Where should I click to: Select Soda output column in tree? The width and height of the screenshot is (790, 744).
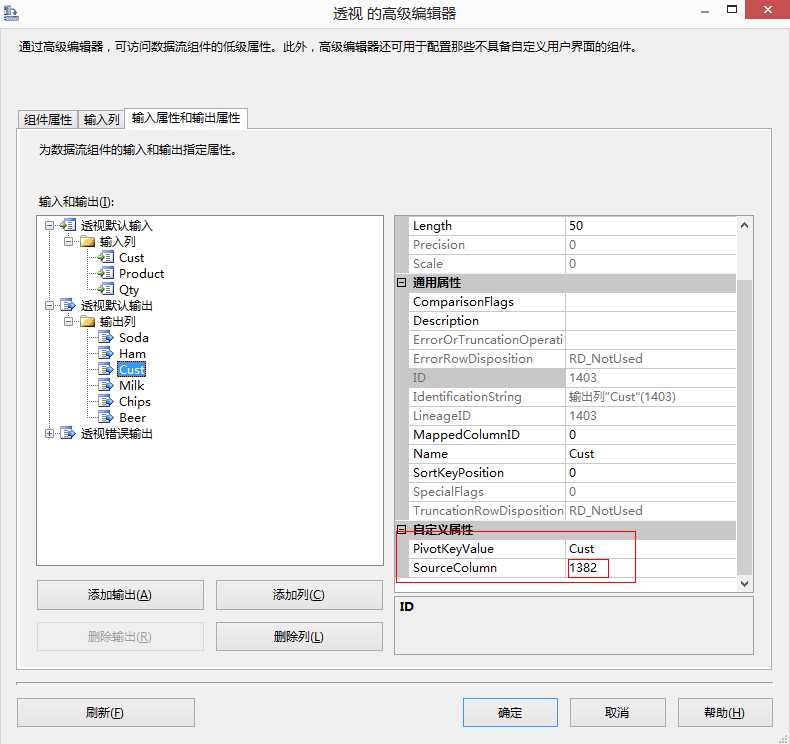coord(134,337)
